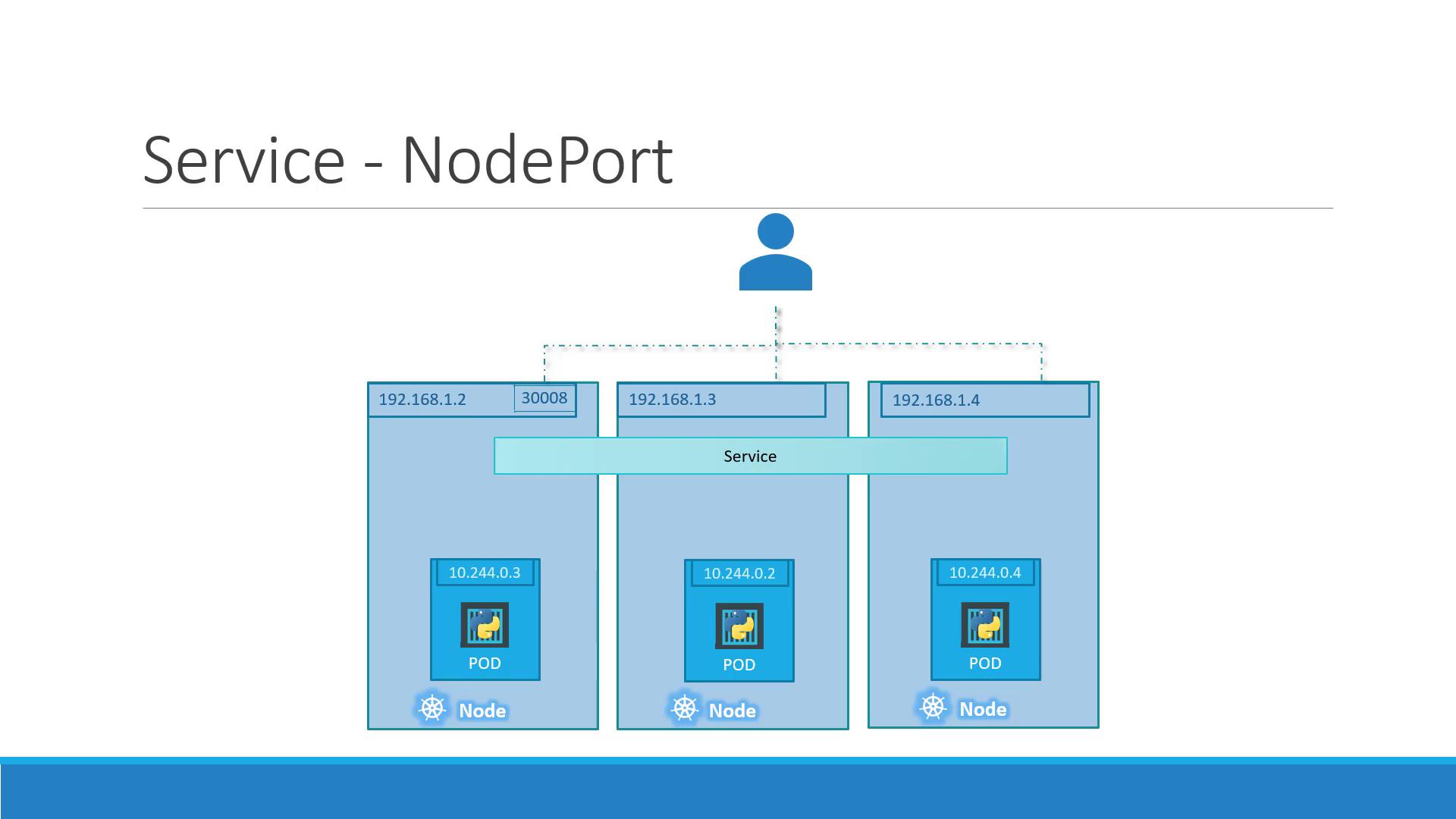Viewport: 1456px width, 819px height.
Task: Select the Service spanning all nodes
Action: point(749,456)
